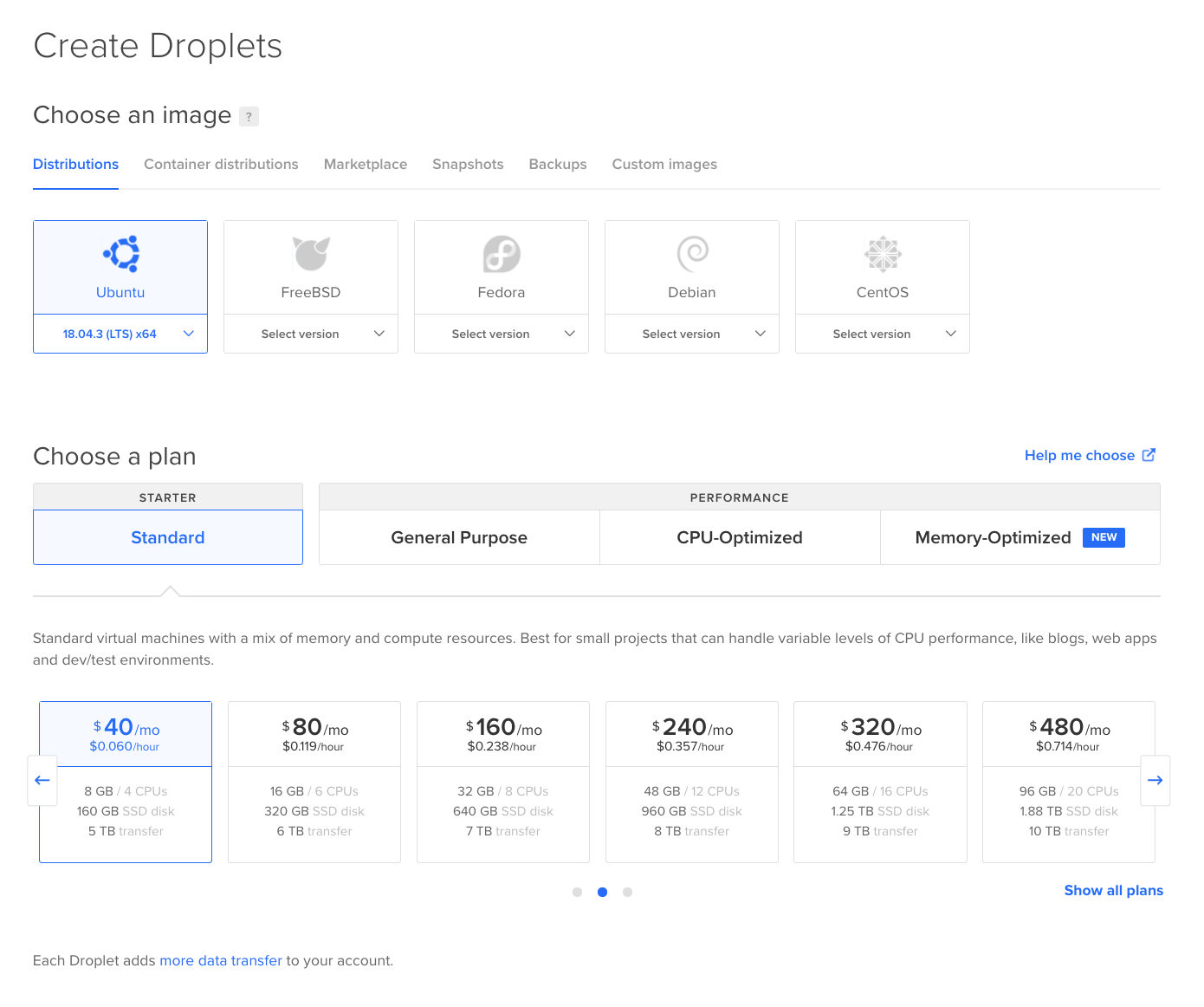This screenshot has width=1204, height=1007.
Task: Choose the $480/mo 96 GB plan
Action: pyautogui.click(x=1069, y=782)
